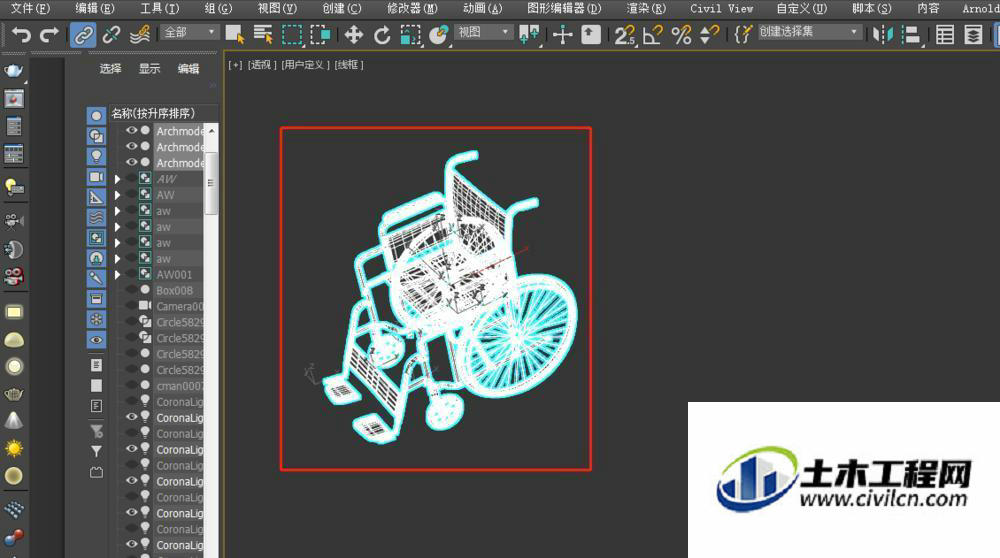Open the Select by Name list tool

coord(263,34)
